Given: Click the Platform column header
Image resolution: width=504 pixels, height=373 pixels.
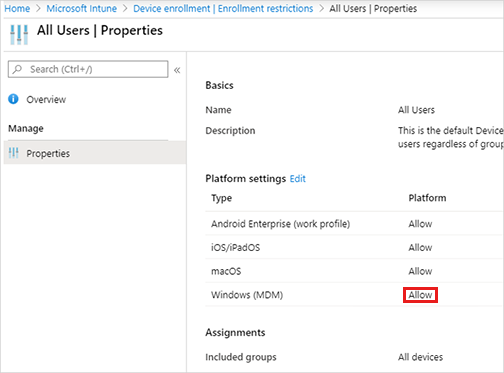Looking at the screenshot, I should click(427, 198).
